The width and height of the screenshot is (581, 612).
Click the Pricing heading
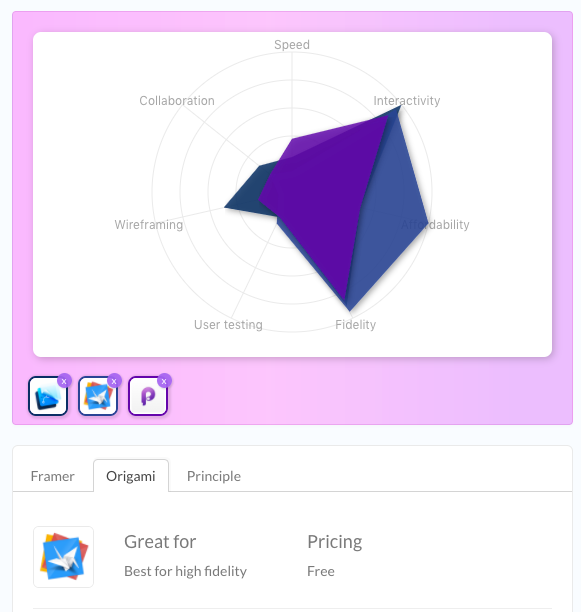[x=335, y=542]
